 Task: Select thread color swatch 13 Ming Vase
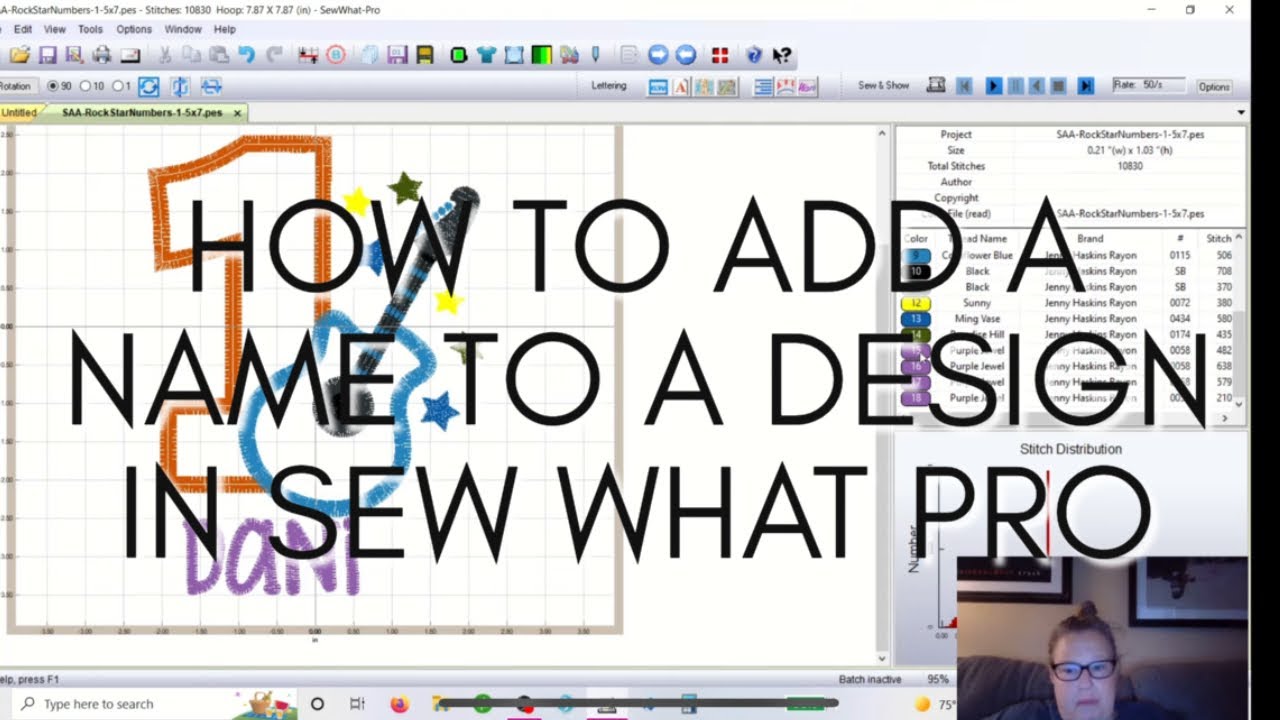point(916,319)
